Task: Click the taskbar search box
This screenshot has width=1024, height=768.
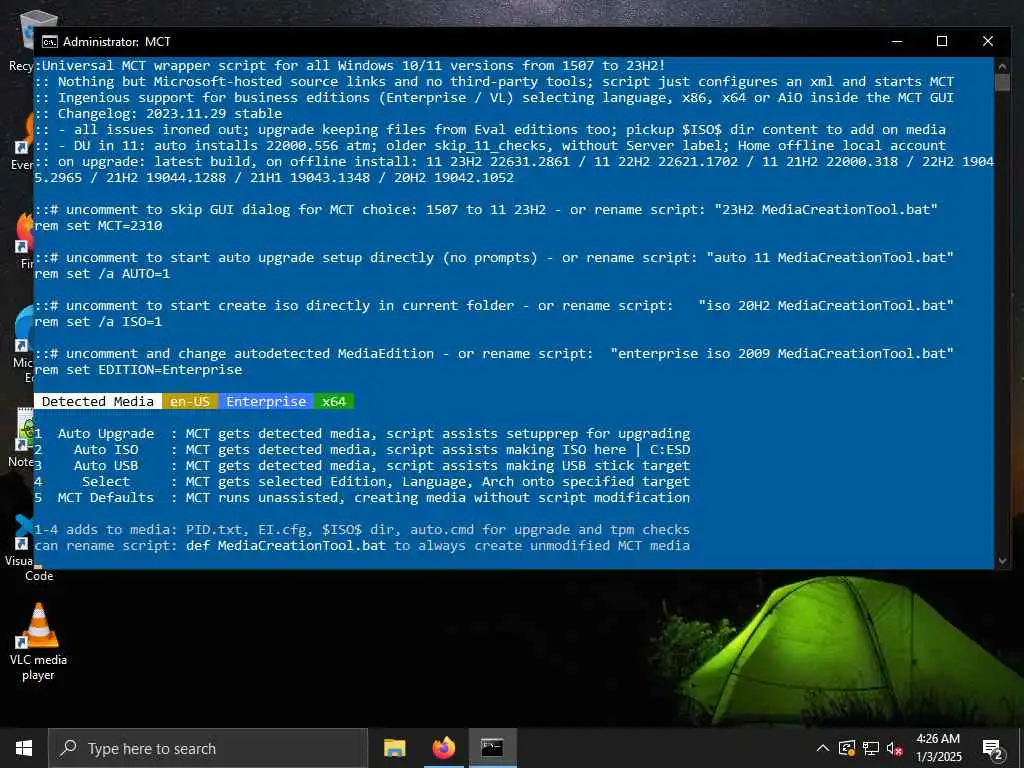Action: pyautogui.click(x=208, y=748)
